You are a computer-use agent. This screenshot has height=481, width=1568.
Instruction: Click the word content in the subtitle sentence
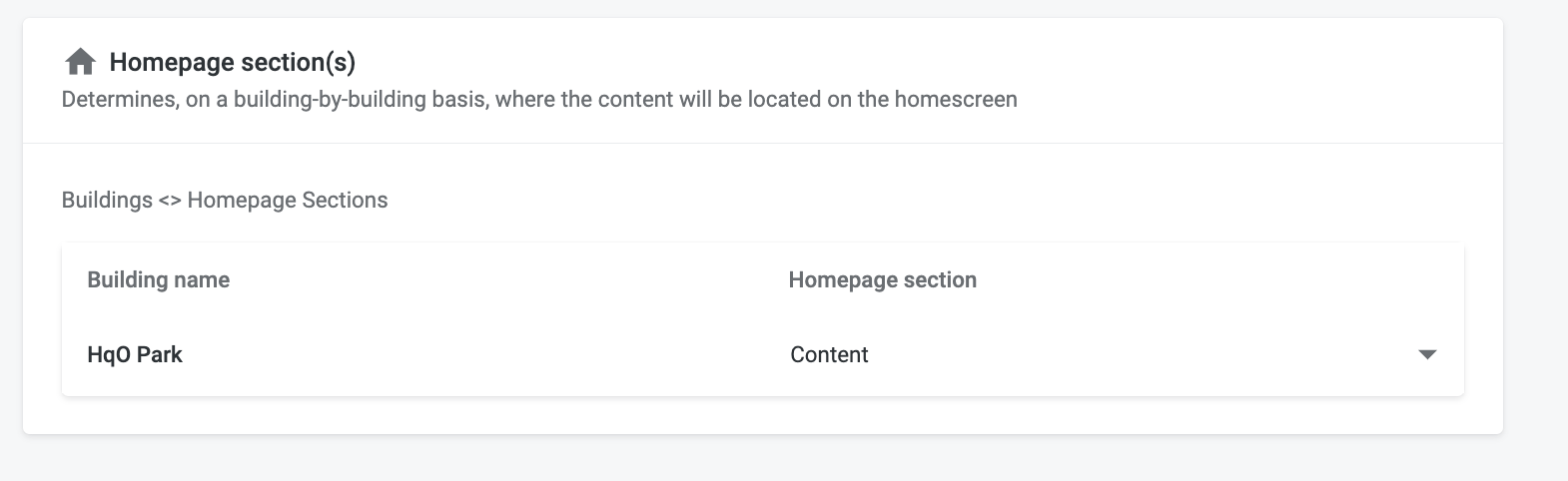pyautogui.click(x=637, y=100)
